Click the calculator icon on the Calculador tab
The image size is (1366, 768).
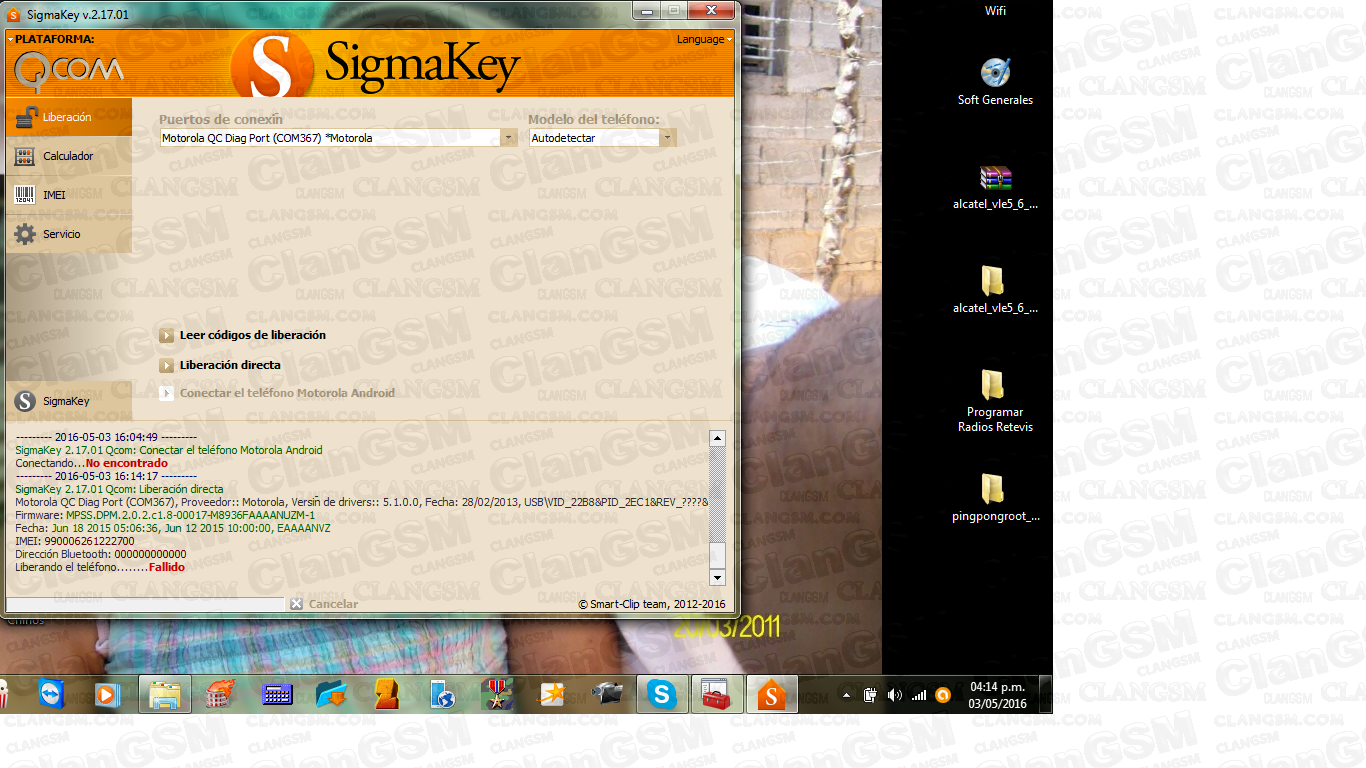tap(26, 156)
